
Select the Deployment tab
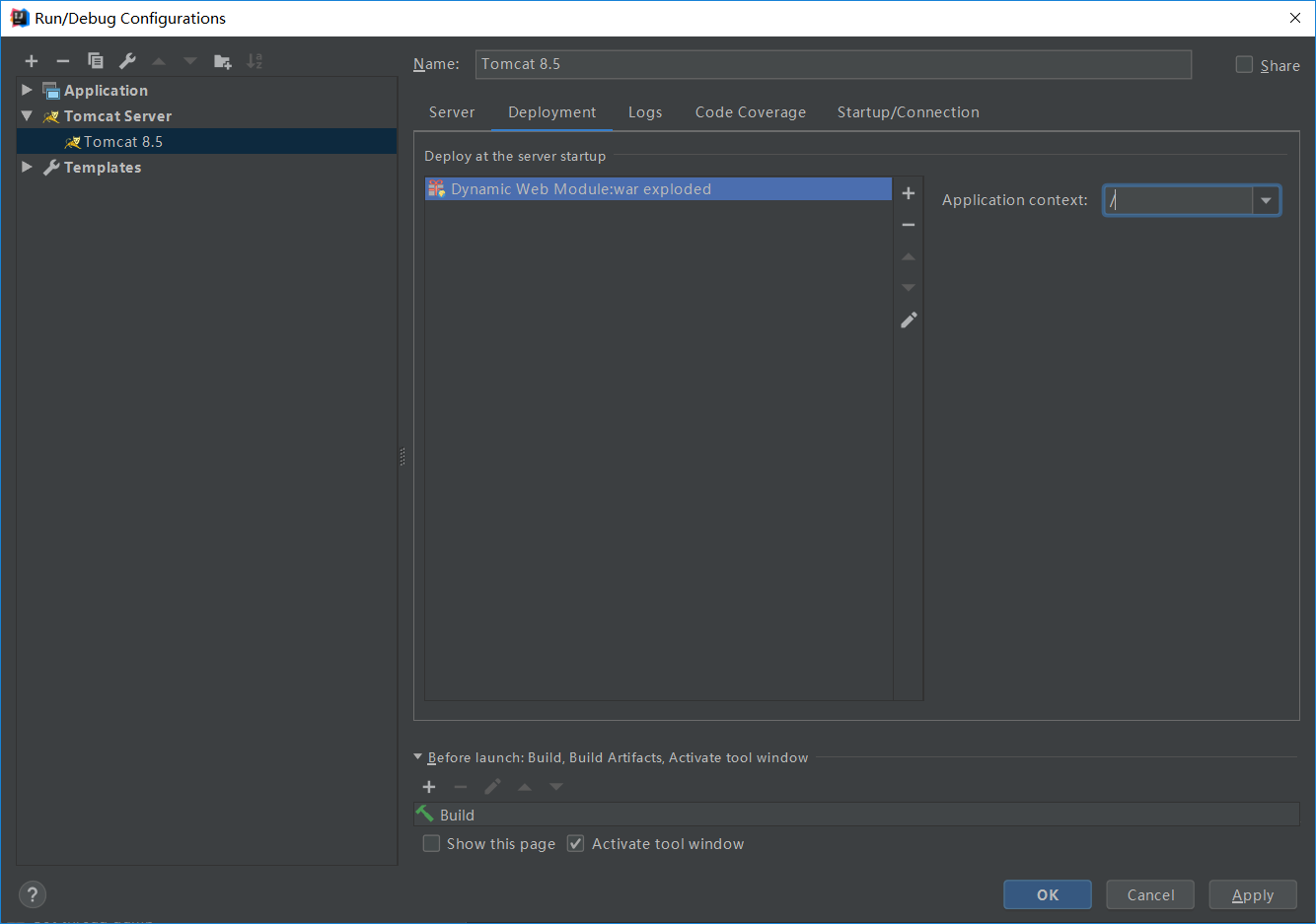coord(552,112)
